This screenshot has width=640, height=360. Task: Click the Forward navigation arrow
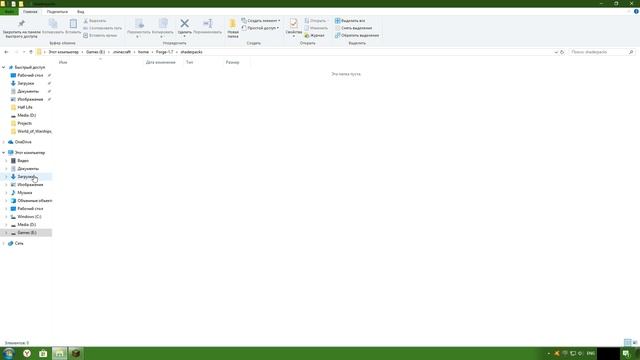click(16, 52)
